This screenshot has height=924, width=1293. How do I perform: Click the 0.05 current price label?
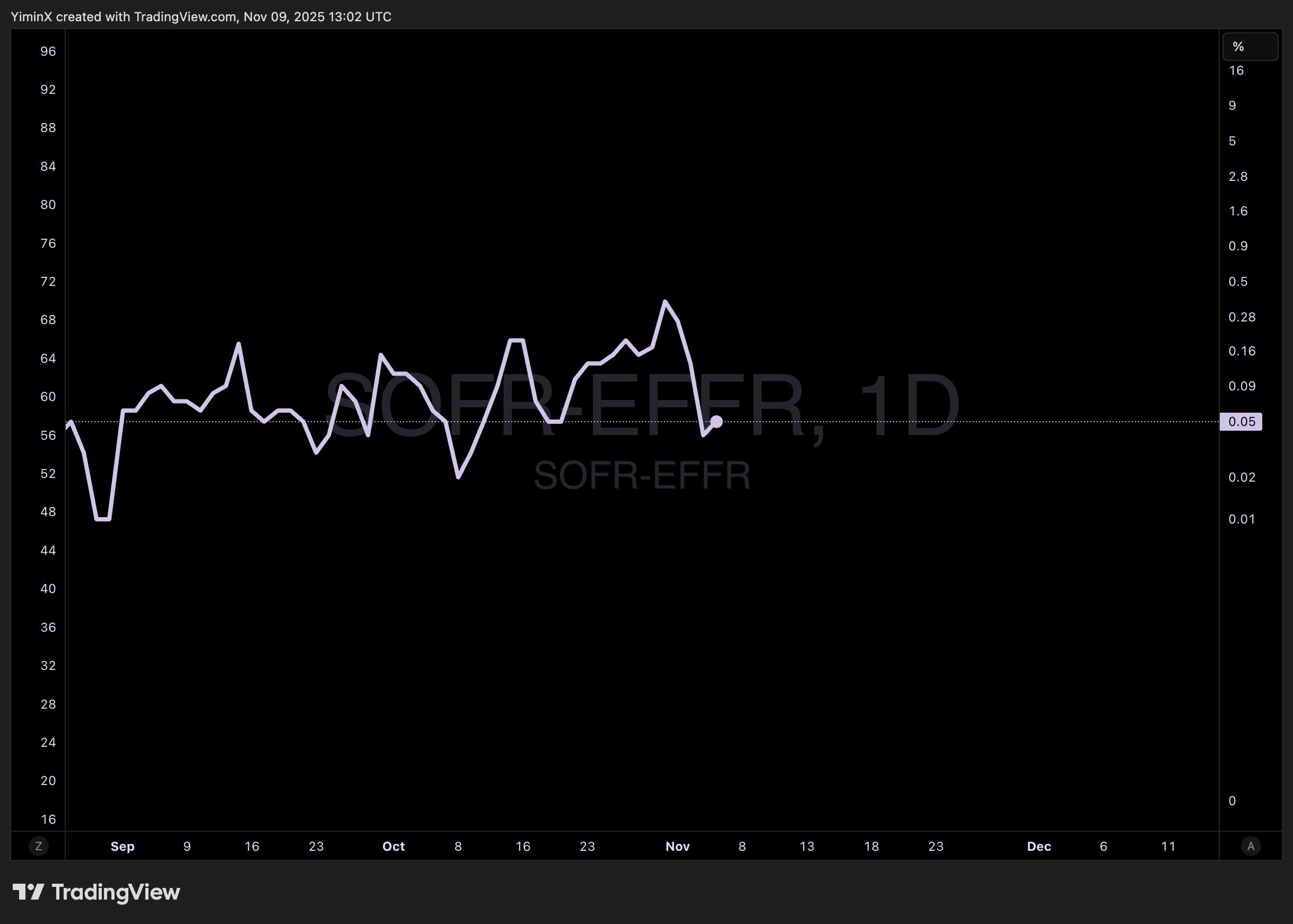pos(1241,422)
